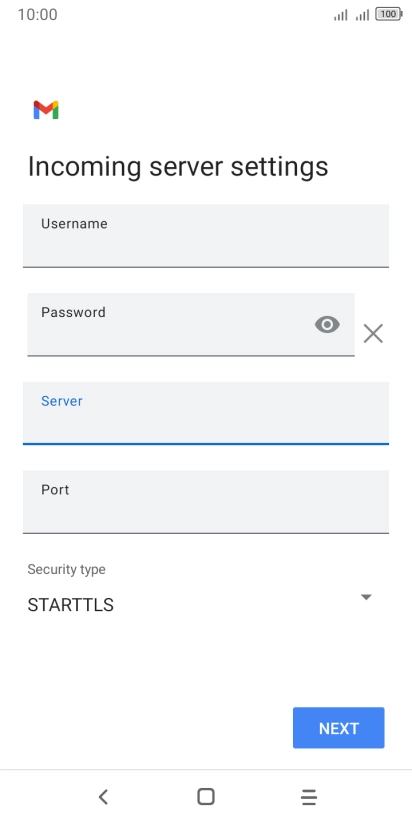Tap the battery indicator in status bar
Viewport: 412px width, 824px height.
coord(389,15)
